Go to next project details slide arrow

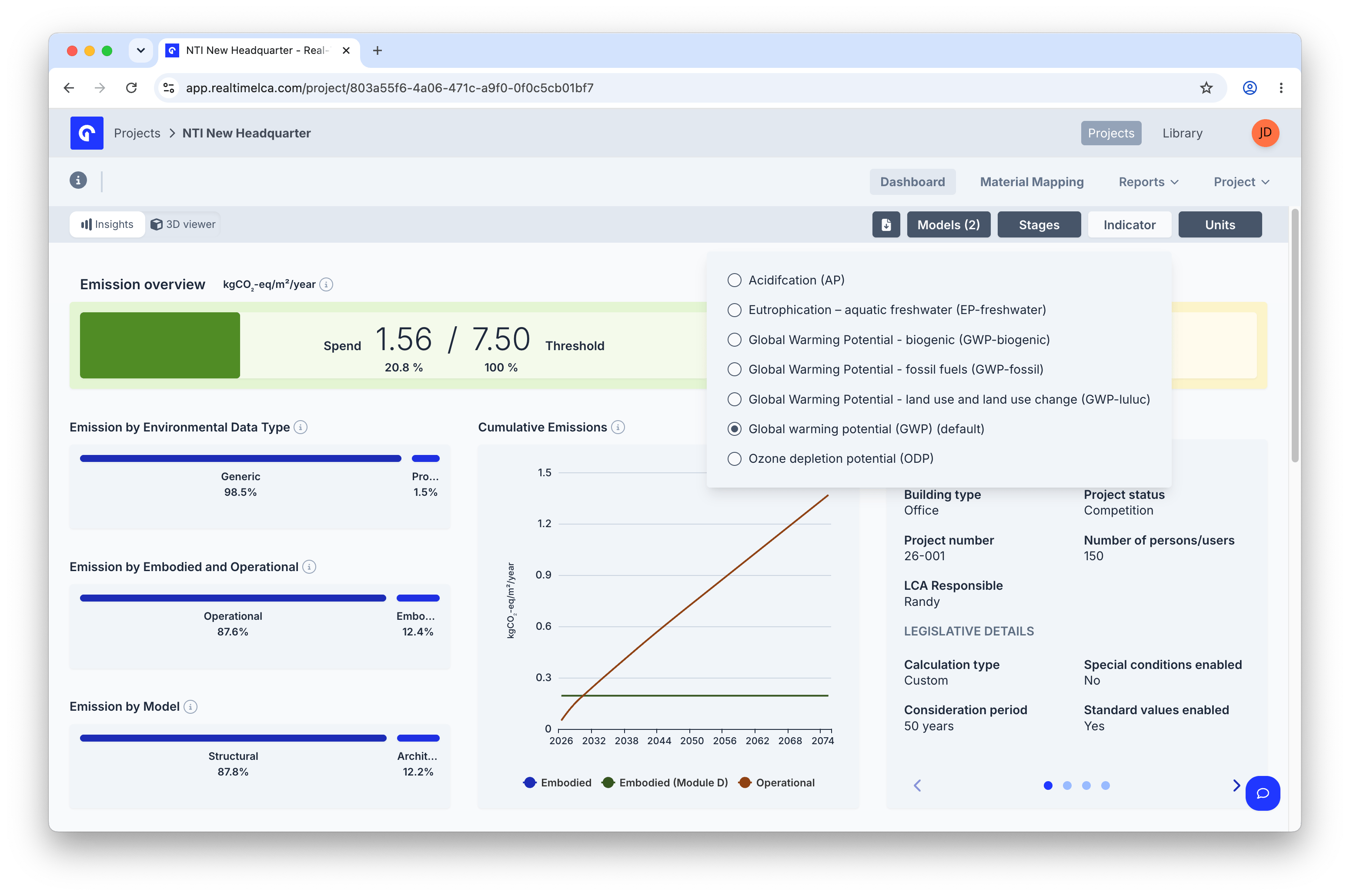[x=1236, y=786]
